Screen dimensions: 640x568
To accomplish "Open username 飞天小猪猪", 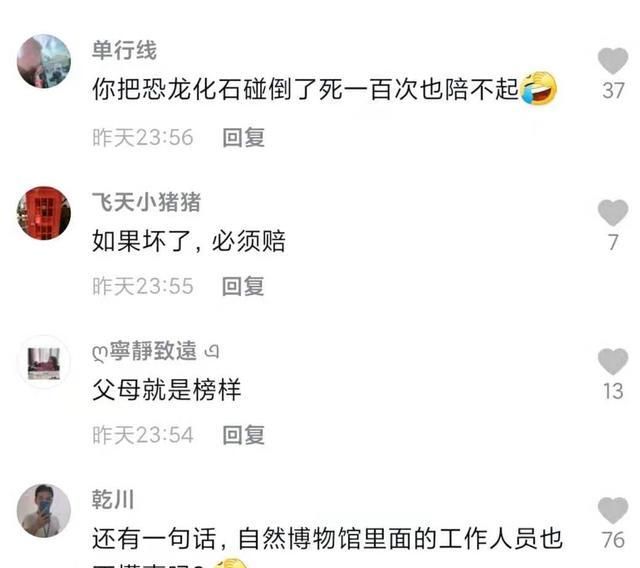I will coord(147,202).
